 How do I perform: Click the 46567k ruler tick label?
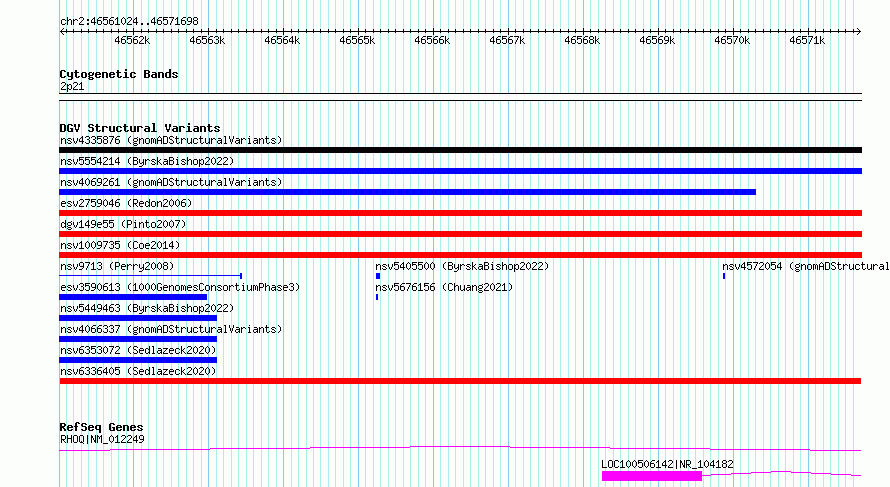click(x=507, y=41)
